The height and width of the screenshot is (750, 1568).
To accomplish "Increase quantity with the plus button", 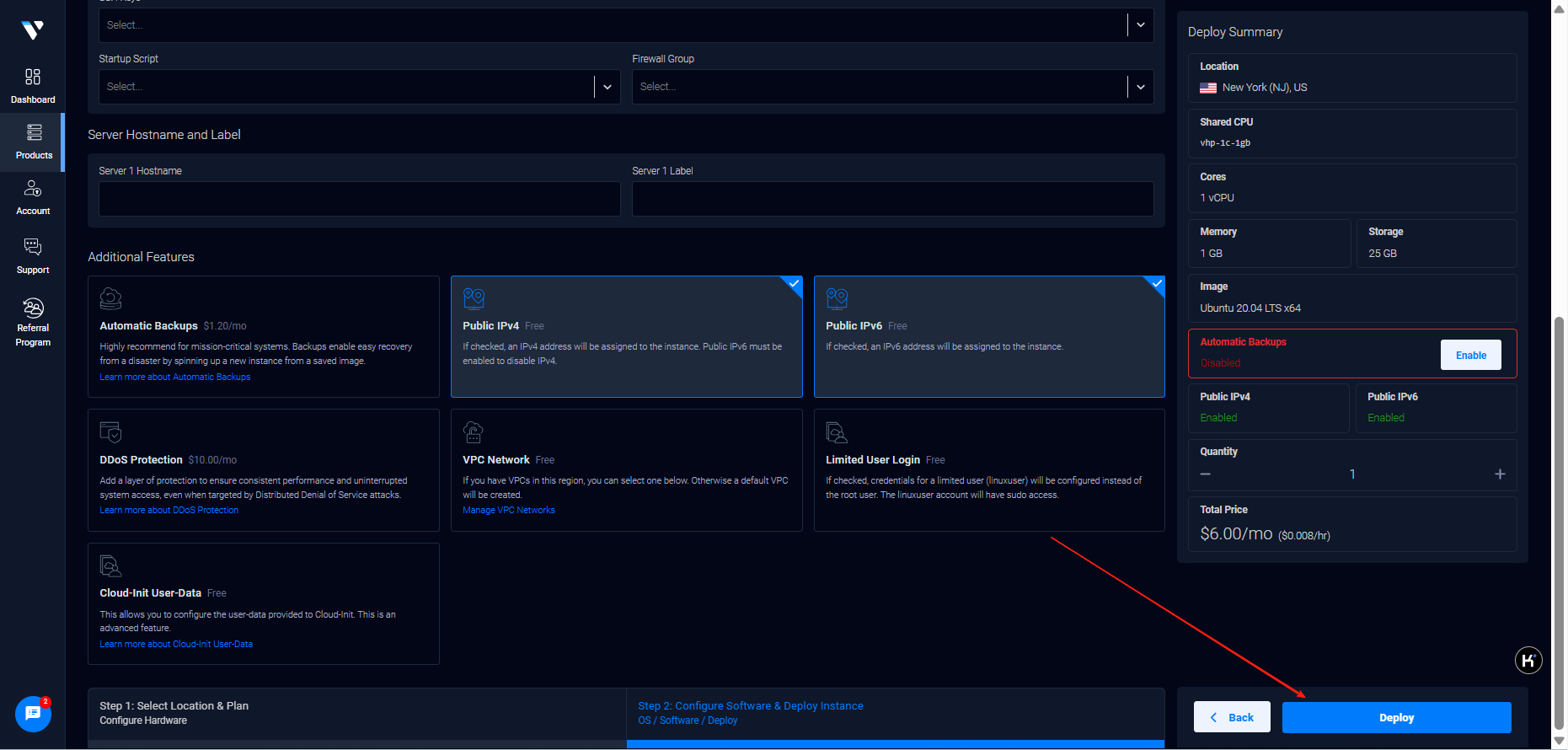I will (x=1499, y=474).
